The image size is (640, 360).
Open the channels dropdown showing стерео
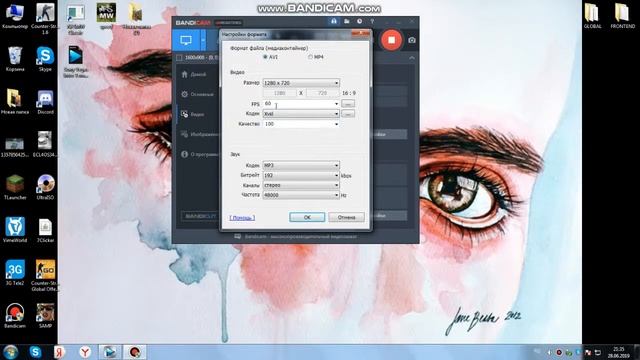(301, 185)
